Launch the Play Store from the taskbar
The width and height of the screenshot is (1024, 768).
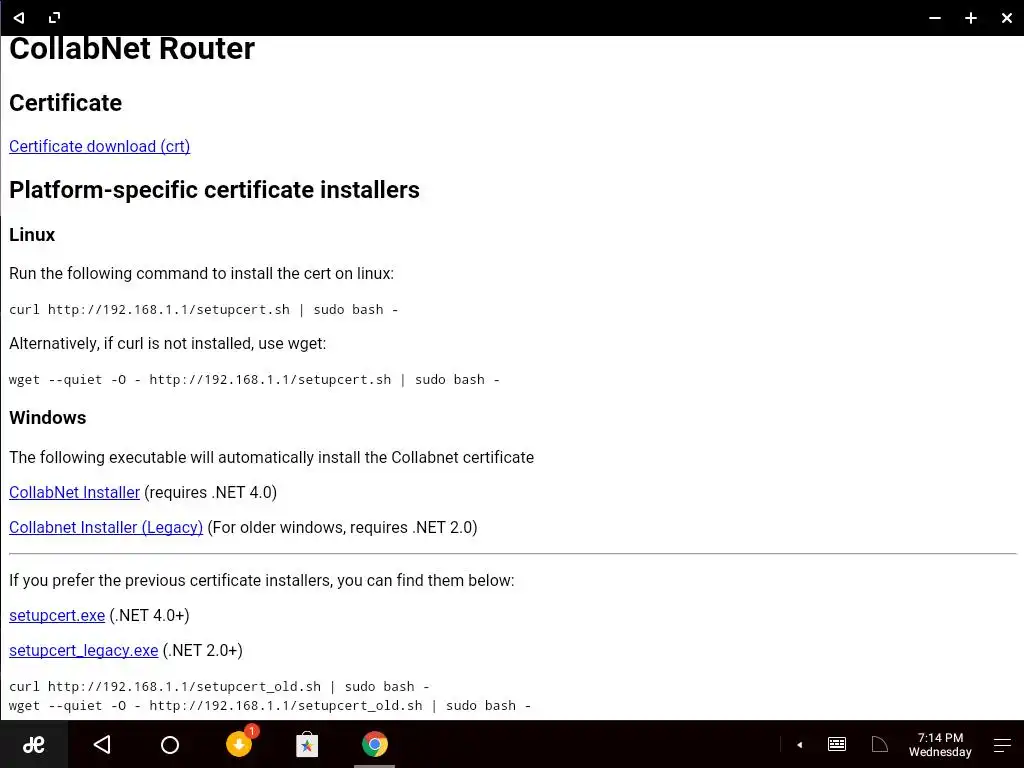pos(307,744)
